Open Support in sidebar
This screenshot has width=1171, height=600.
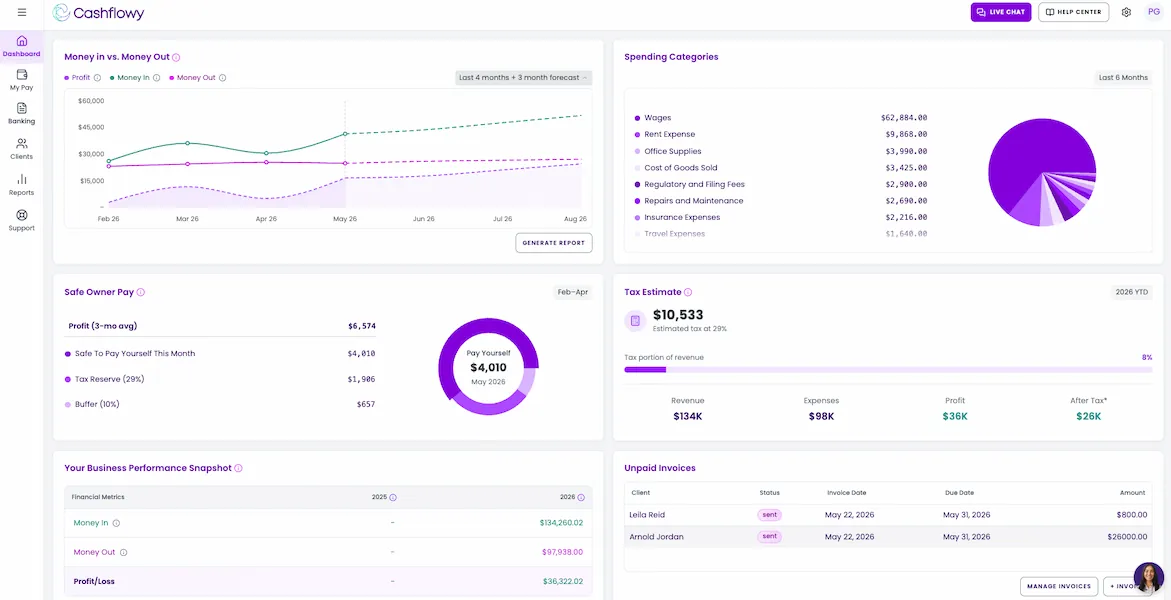(x=22, y=220)
